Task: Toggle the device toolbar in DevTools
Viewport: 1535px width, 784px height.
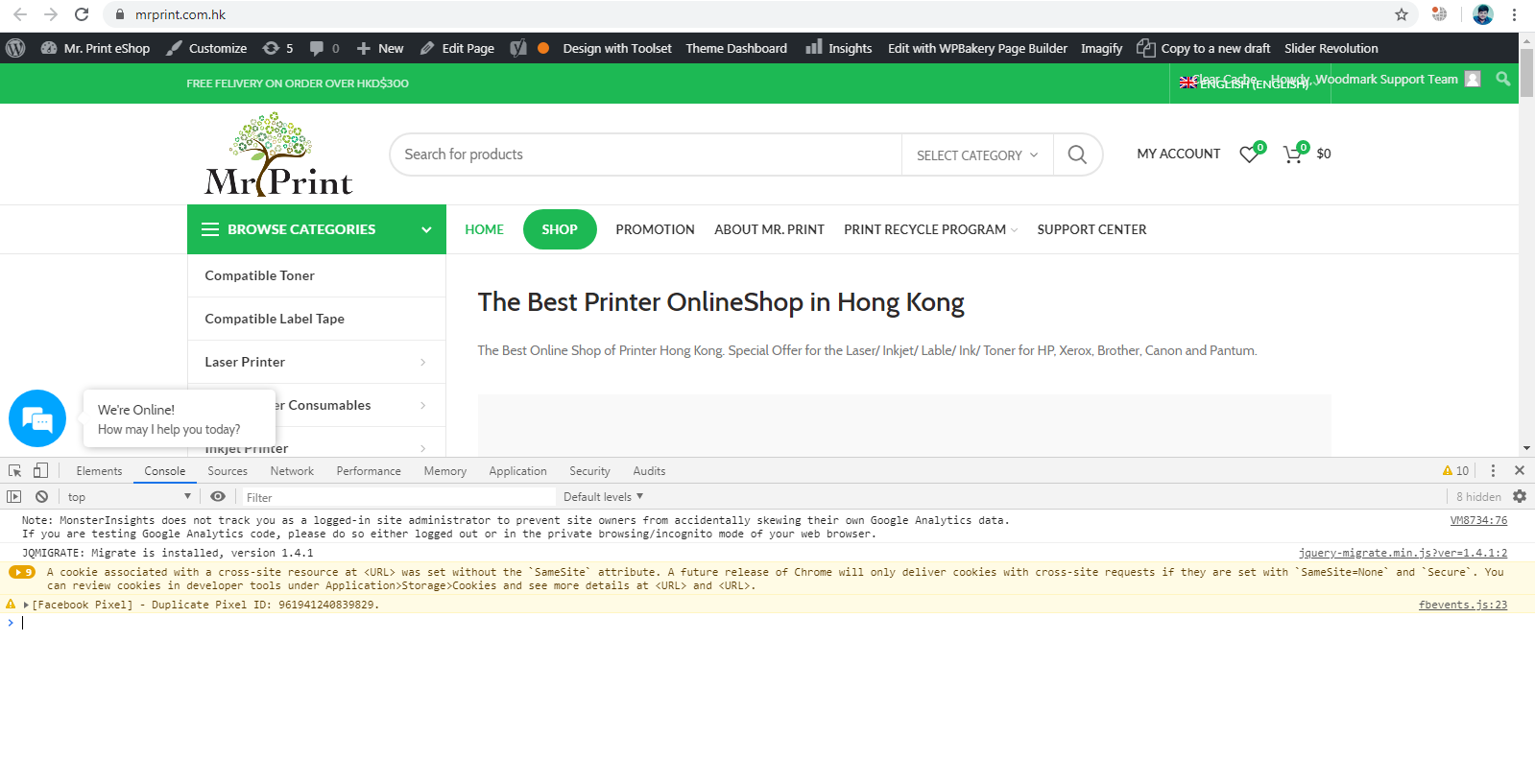Action: pos(40,470)
